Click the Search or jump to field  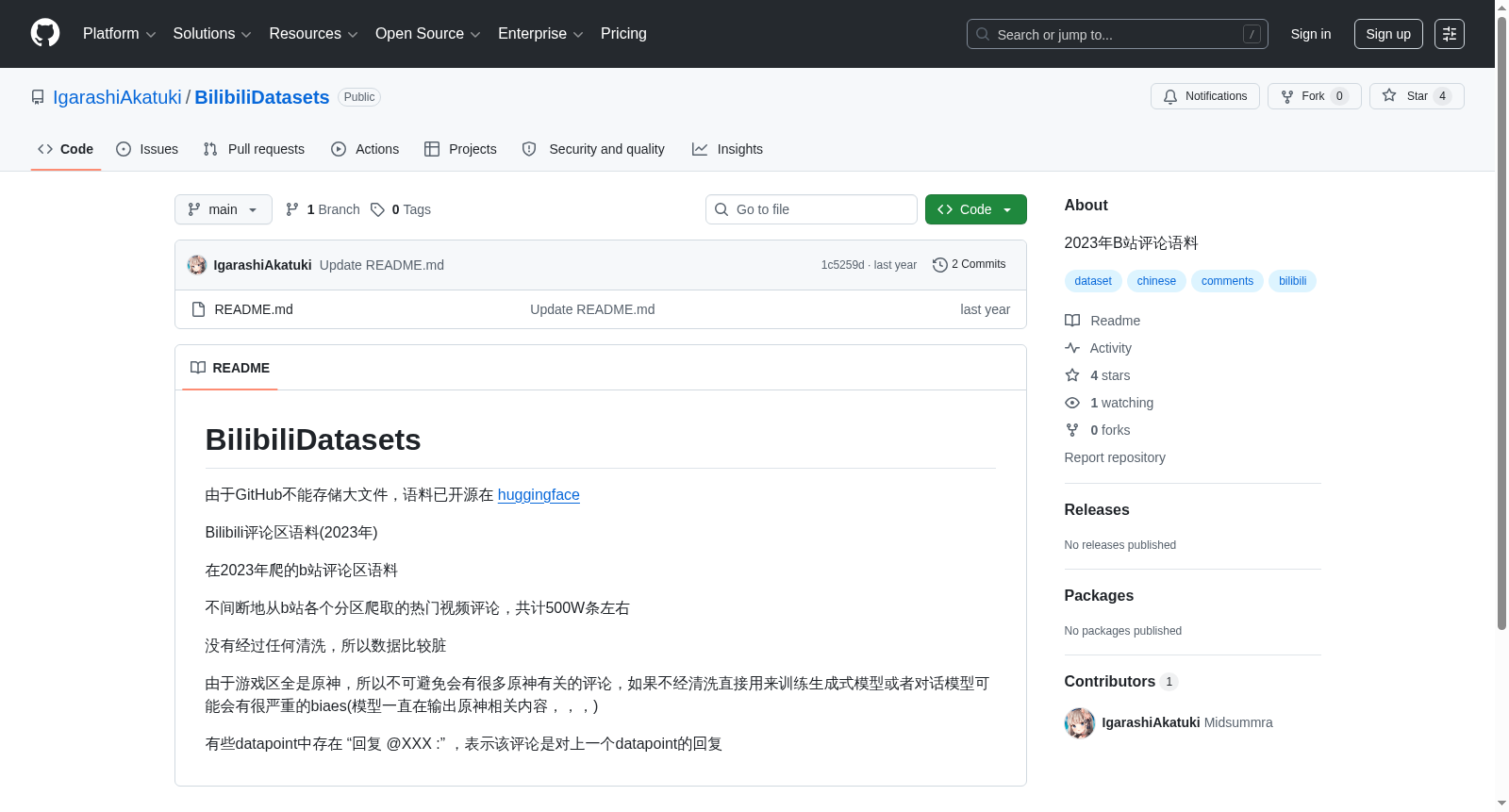(1117, 34)
